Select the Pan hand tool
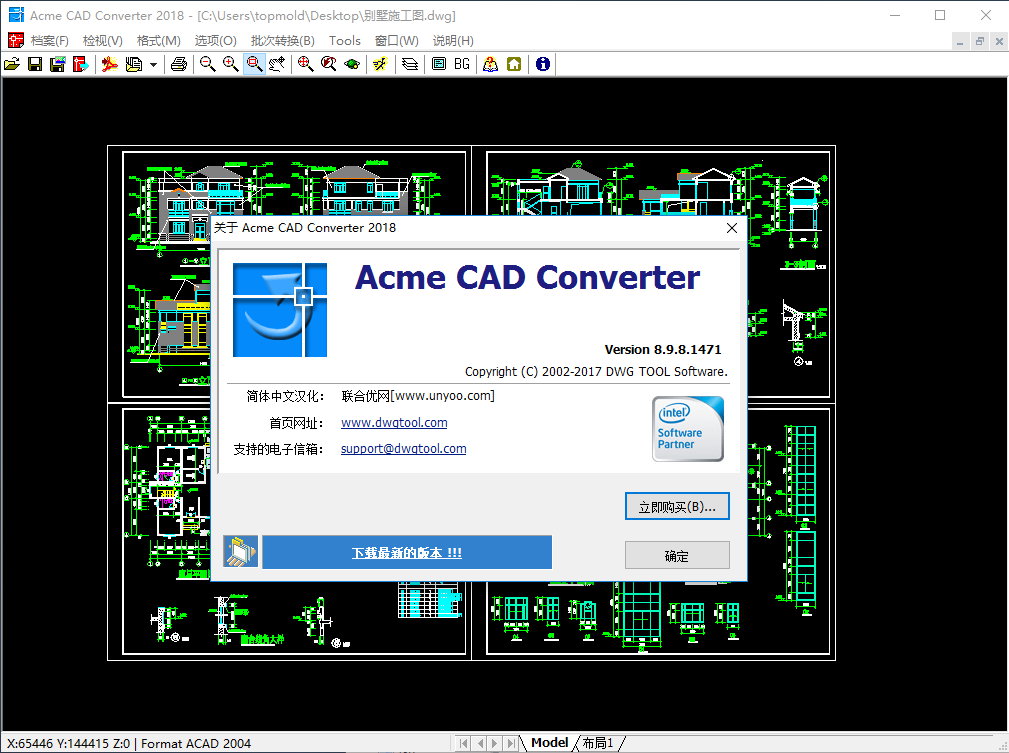Image resolution: width=1009 pixels, height=753 pixels. click(277, 64)
